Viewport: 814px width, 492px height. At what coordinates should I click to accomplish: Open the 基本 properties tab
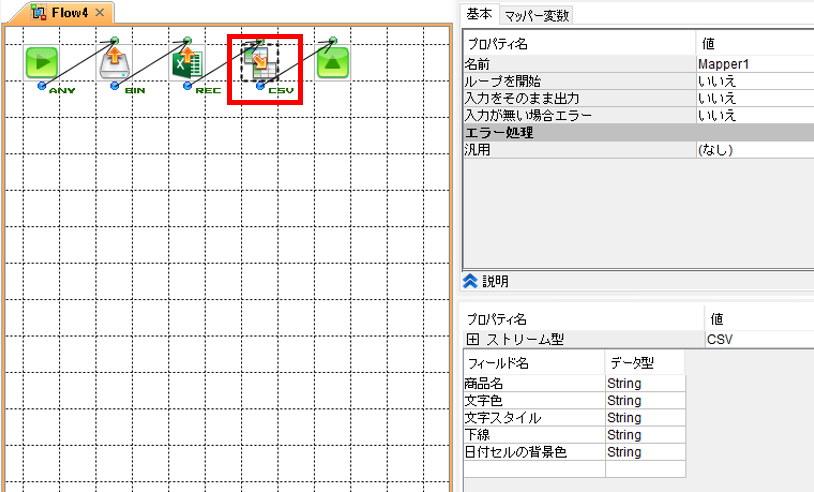tap(479, 14)
